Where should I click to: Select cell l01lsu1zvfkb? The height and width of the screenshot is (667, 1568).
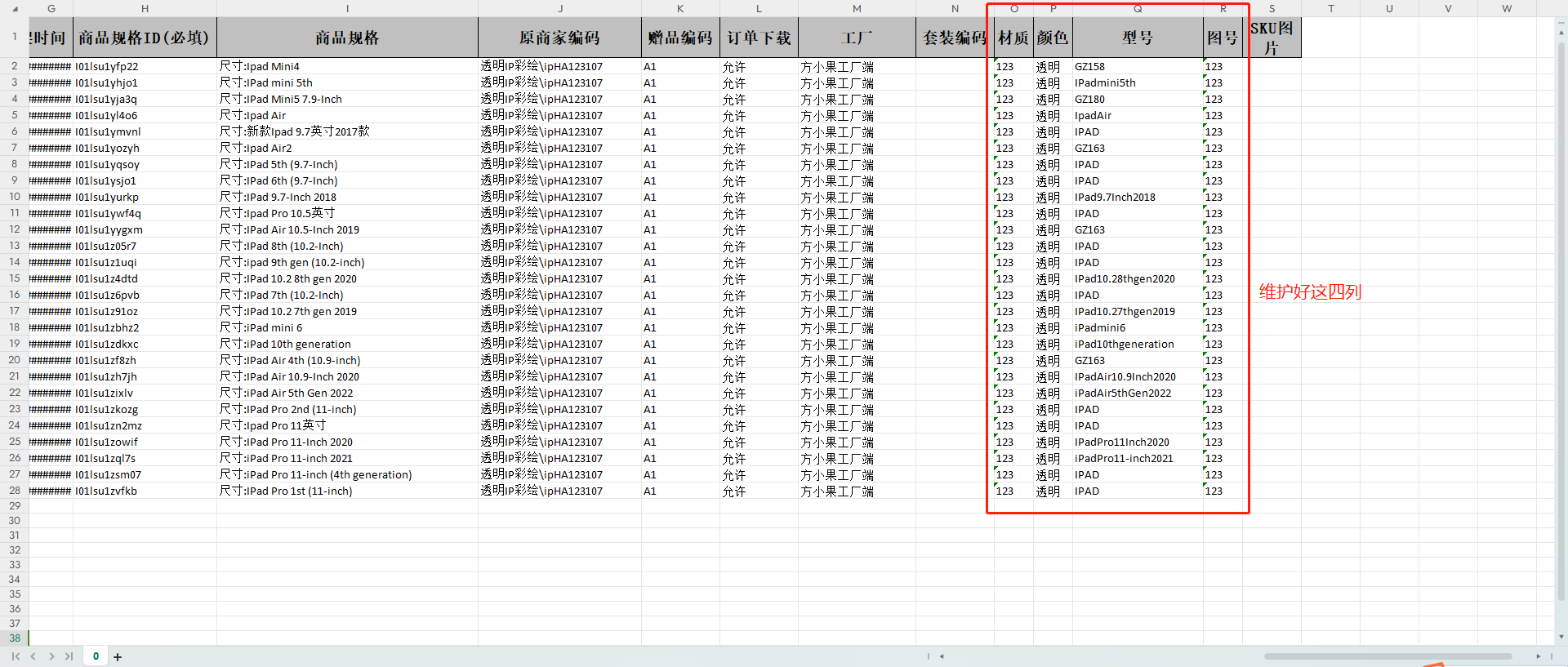pyautogui.click(x=145, y=491)
